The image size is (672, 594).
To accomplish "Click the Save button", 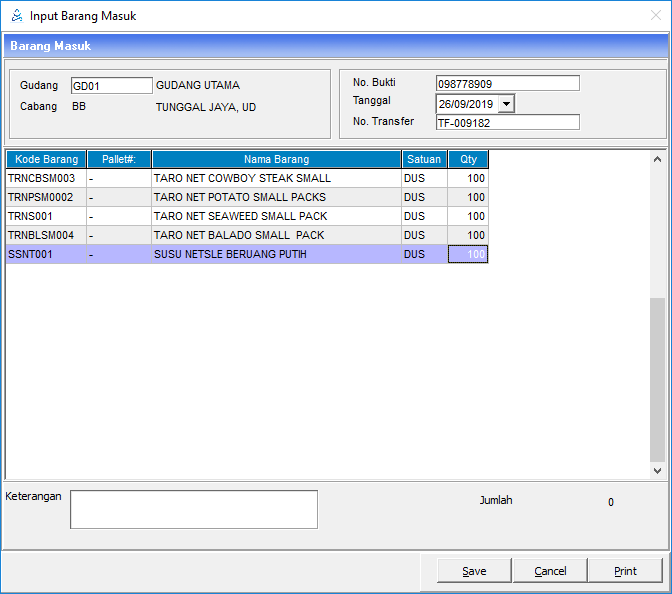I will click(474, 571).
